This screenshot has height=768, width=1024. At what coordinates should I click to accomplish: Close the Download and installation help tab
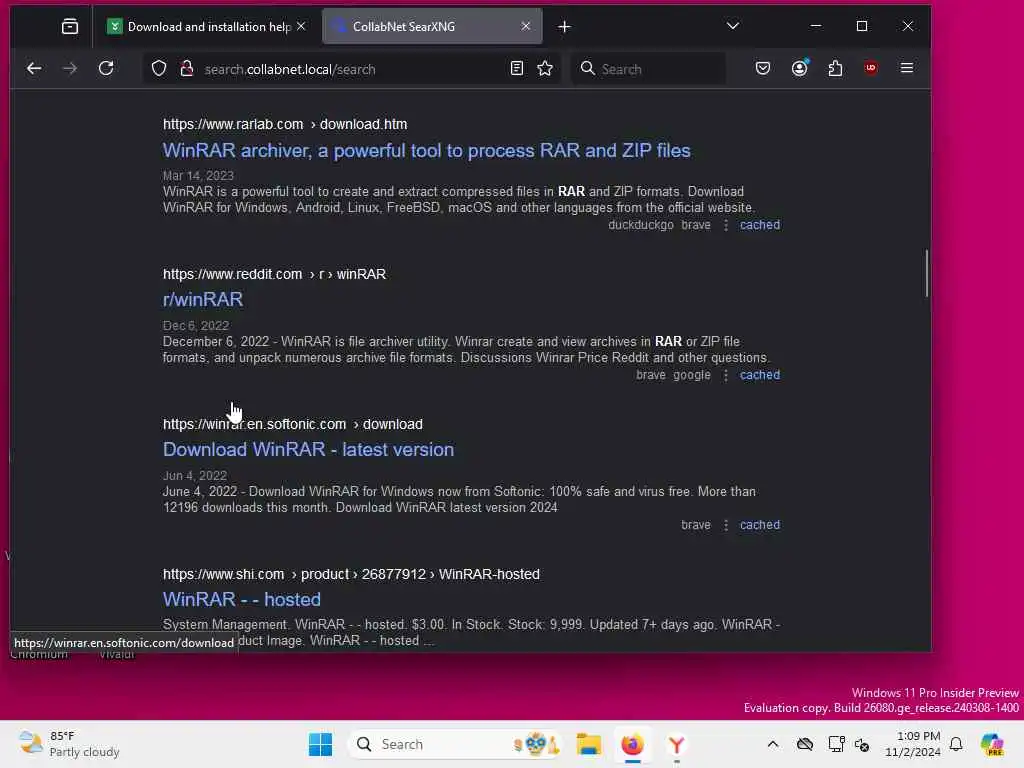301,26
